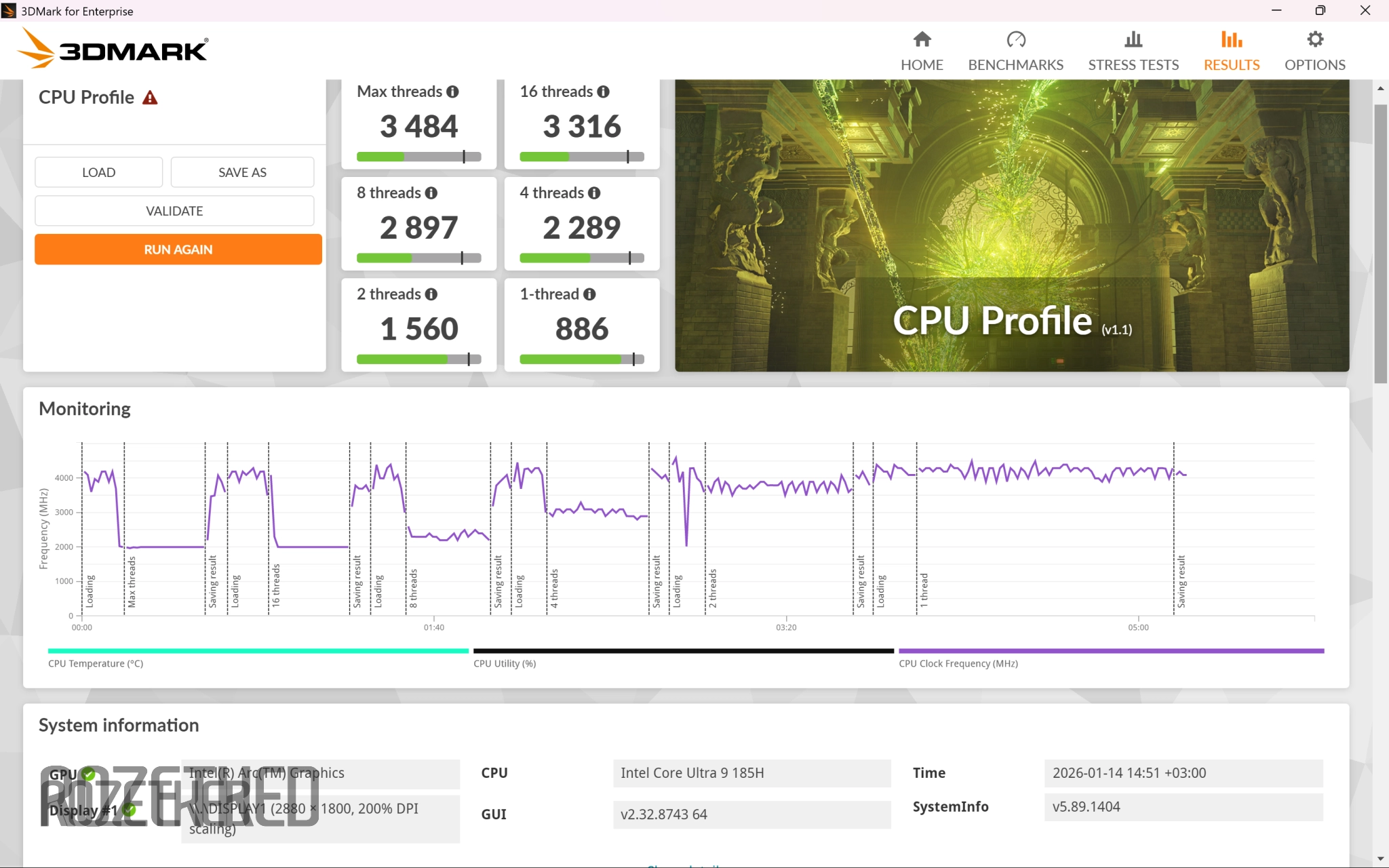Open Benchmarks via the gauge icon

tap(1015, 39)
